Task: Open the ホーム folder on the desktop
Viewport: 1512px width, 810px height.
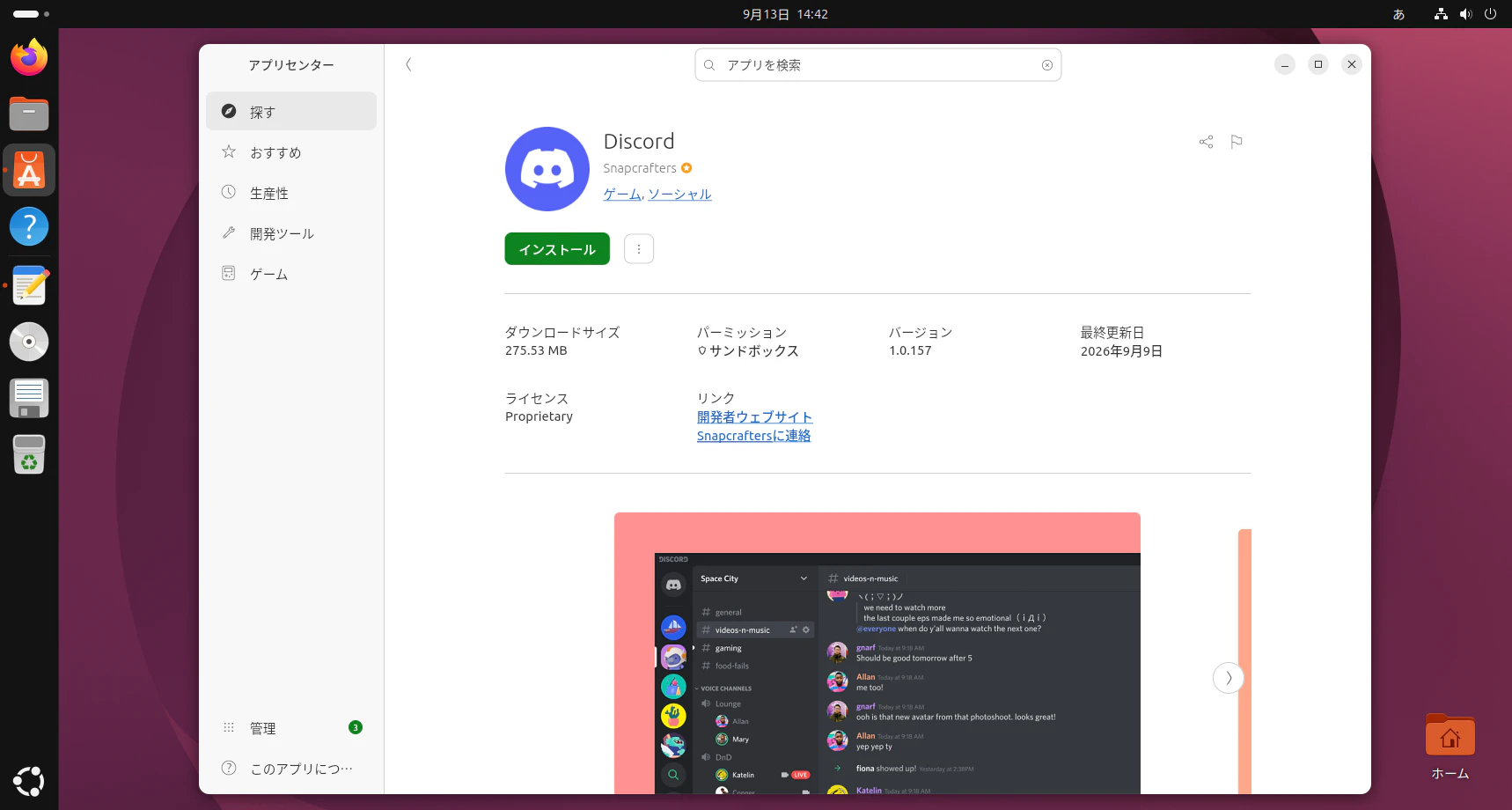Action: tap(1450, 747)
